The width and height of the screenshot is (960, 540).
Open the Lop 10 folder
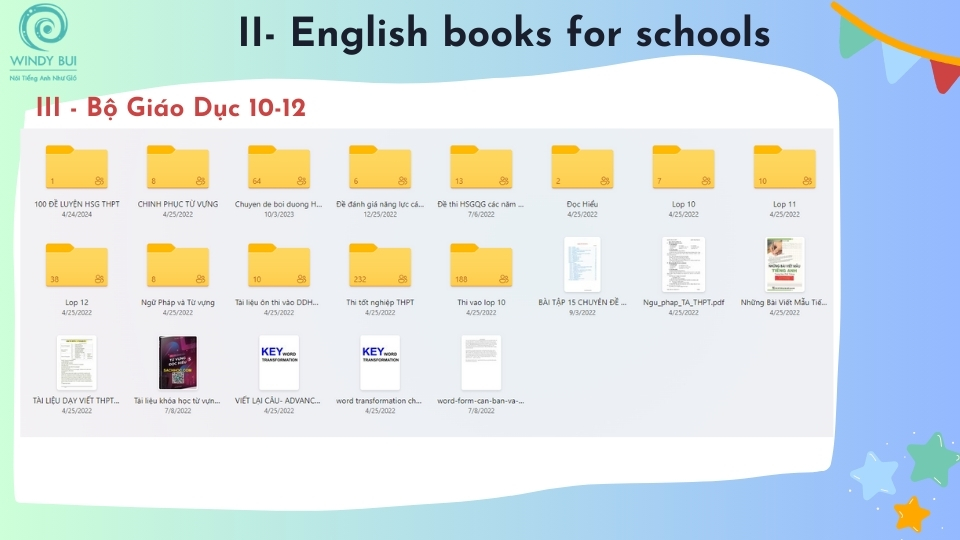(683, 168)
